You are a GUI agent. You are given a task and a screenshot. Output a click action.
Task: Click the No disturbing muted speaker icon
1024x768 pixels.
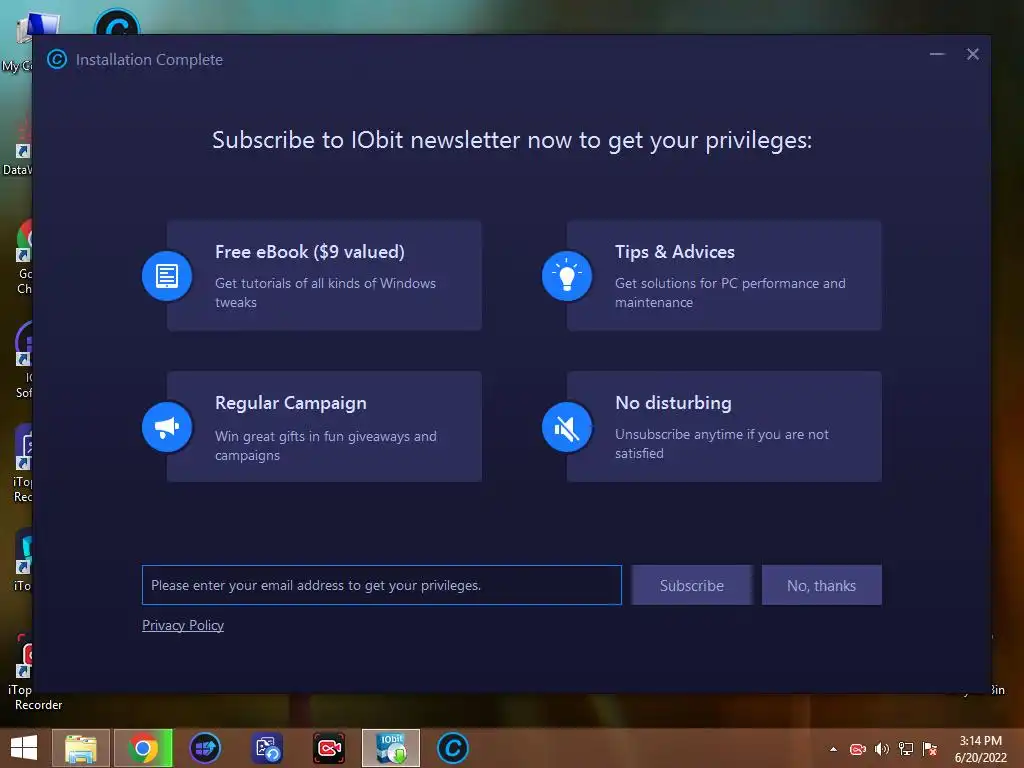pos(567,427)
